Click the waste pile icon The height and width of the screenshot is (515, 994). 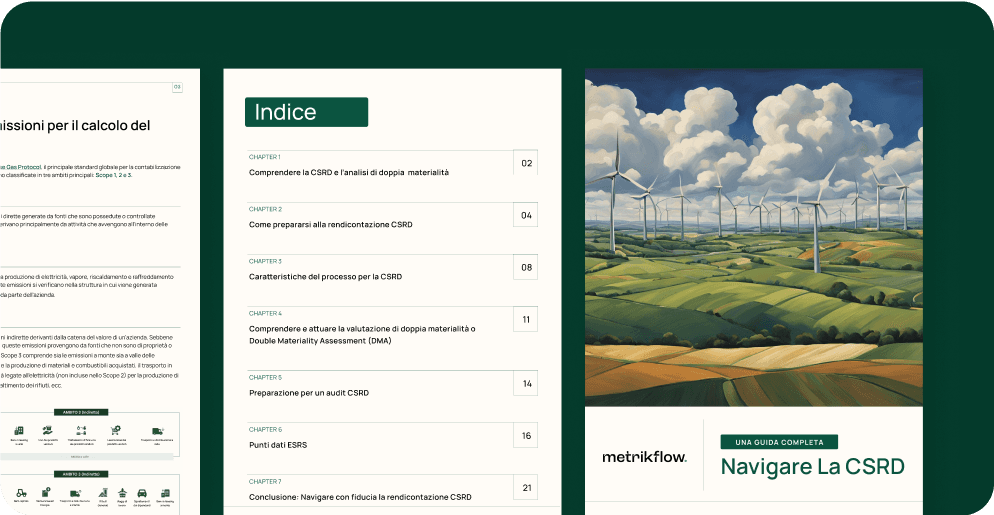(x=103, y=493)
